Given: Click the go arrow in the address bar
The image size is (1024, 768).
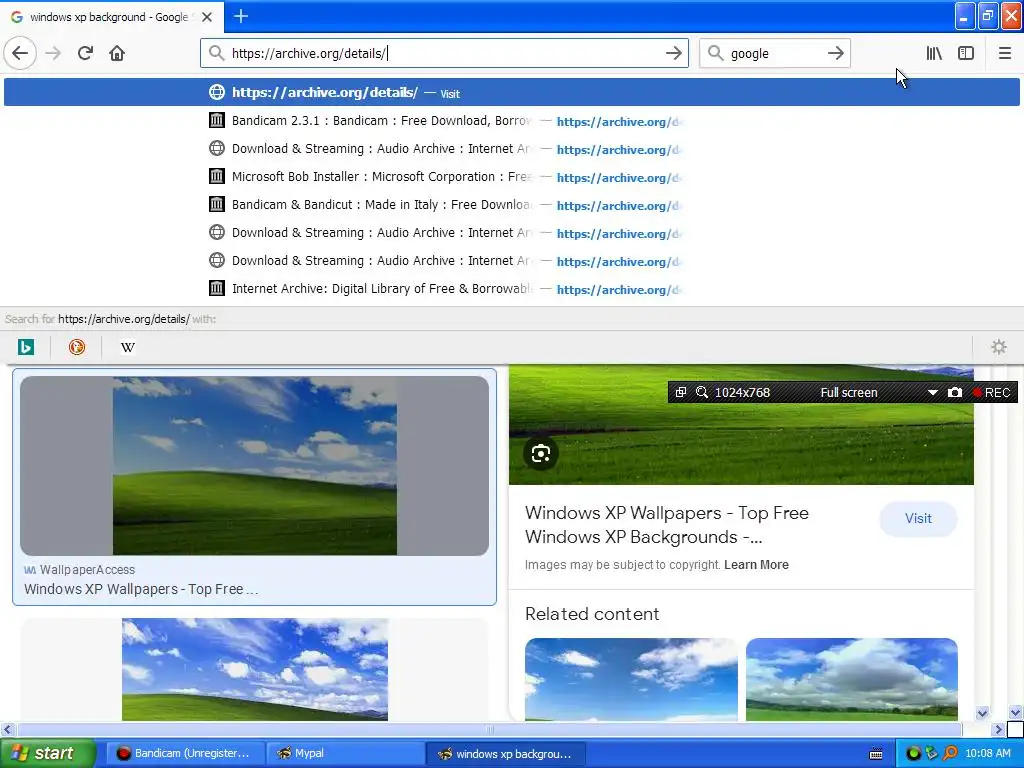Looking at the screenshot, I should pyautogui.click(x=673, y=53).
